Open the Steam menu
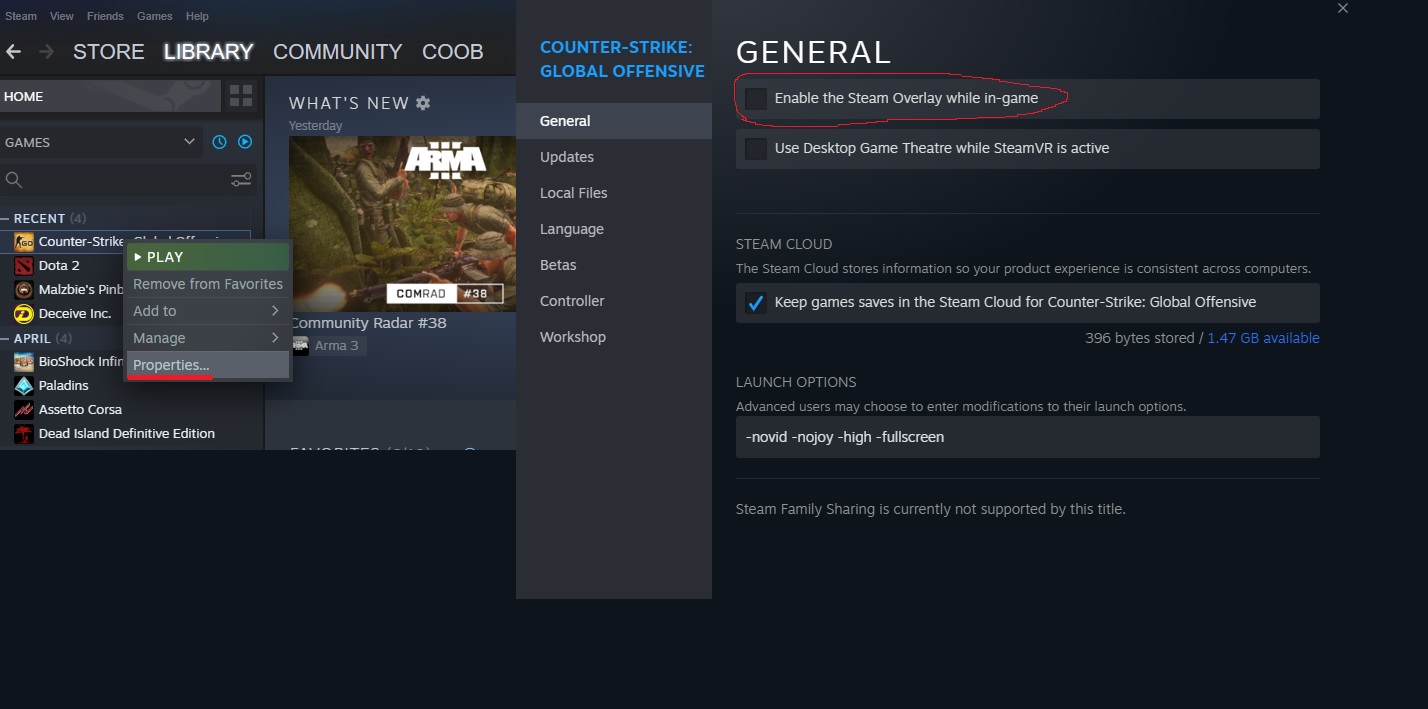 tap(21, 16)
